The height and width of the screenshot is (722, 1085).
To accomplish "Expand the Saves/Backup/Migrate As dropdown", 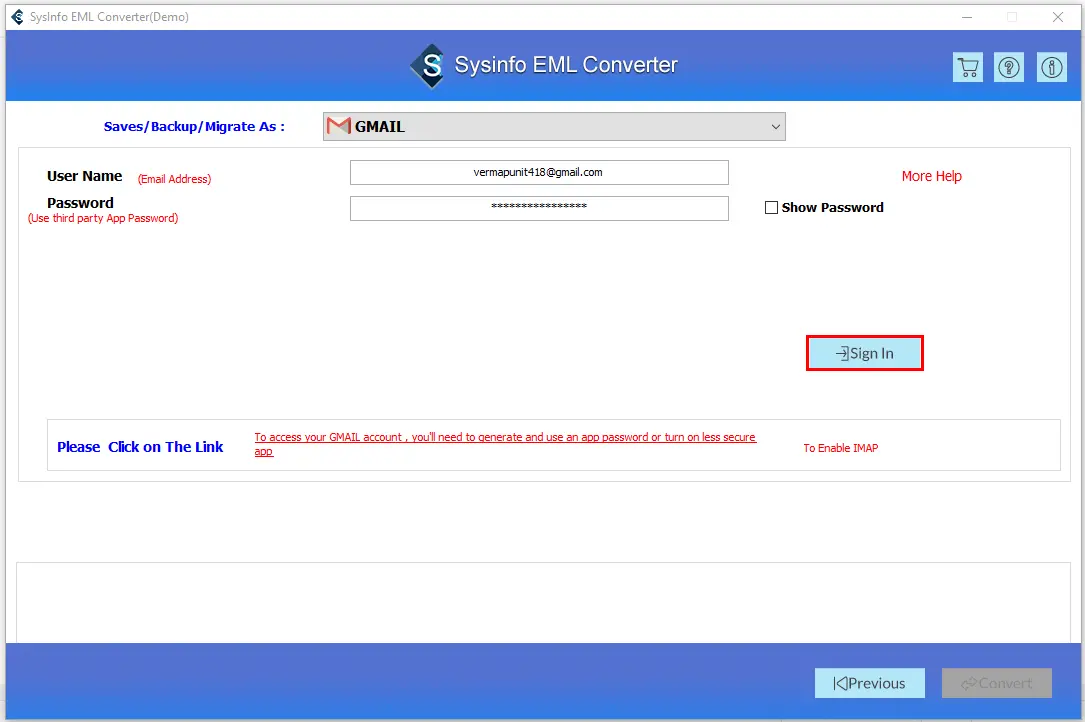I will (x=554, y=127).
